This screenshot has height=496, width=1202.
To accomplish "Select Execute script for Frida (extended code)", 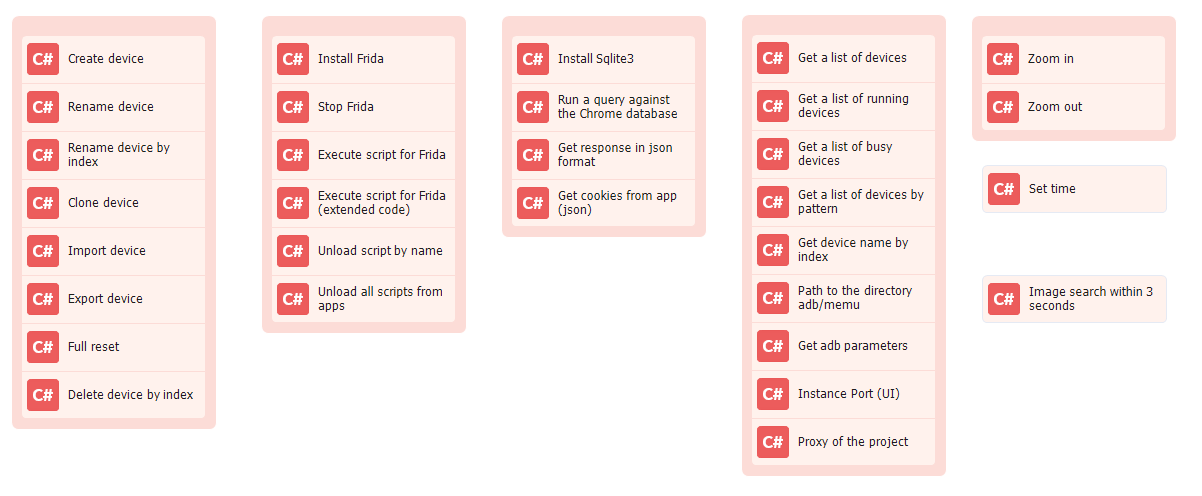I will click(364, 203).
